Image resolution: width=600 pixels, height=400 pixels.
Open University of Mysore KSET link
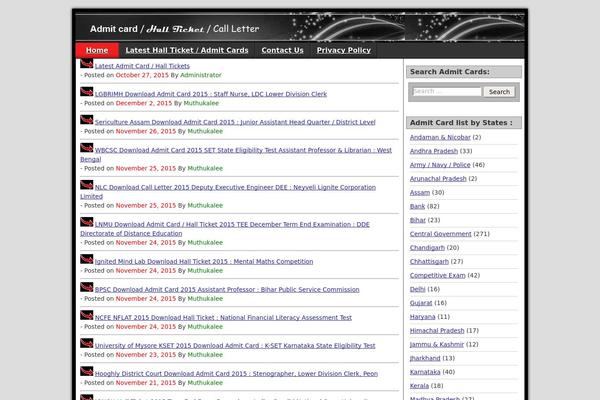[235, 345]
